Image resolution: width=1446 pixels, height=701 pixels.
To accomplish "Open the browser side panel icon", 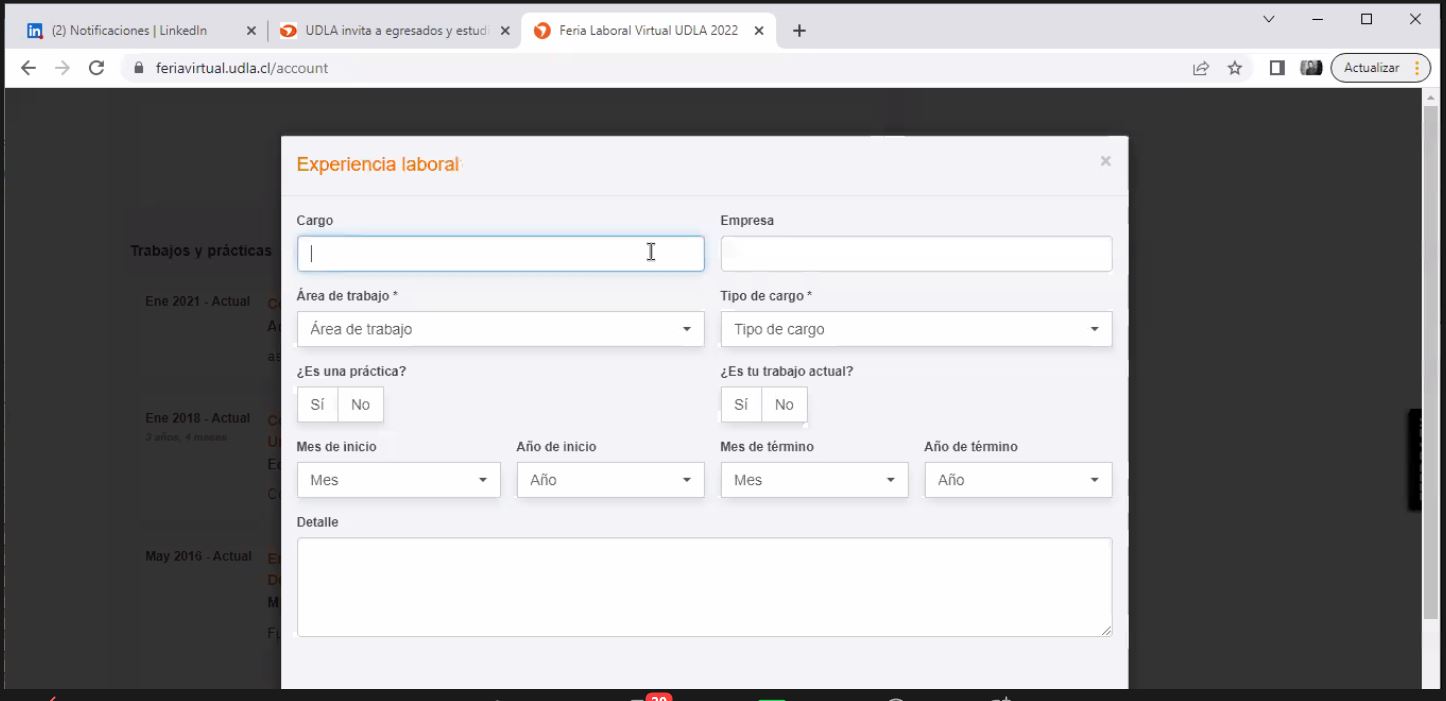I will click(x=1277, y=68).
